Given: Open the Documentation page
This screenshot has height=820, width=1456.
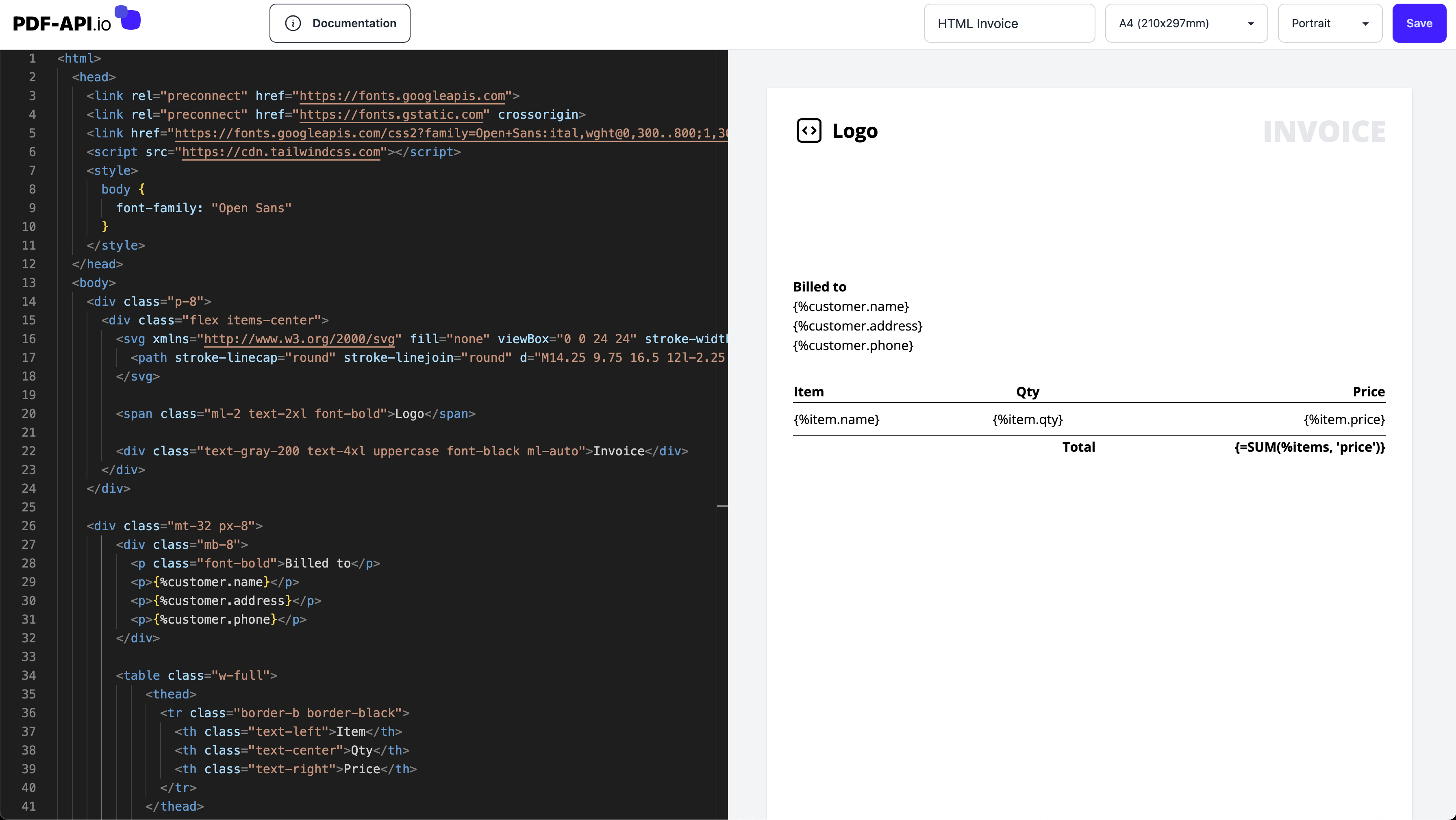Looking at the screenshot, I should (340, 23).
